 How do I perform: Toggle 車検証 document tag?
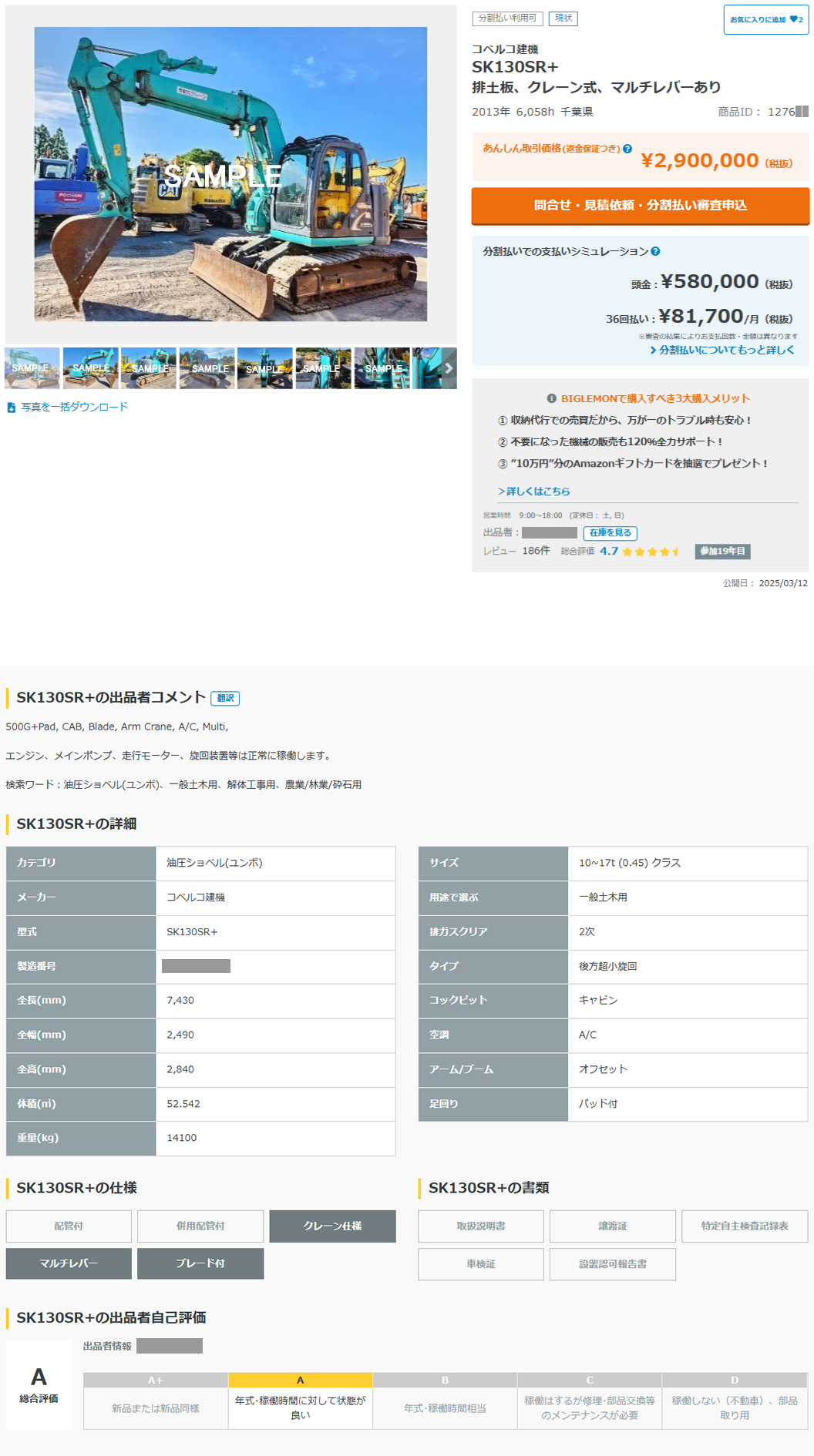(x=481, y=1265)
